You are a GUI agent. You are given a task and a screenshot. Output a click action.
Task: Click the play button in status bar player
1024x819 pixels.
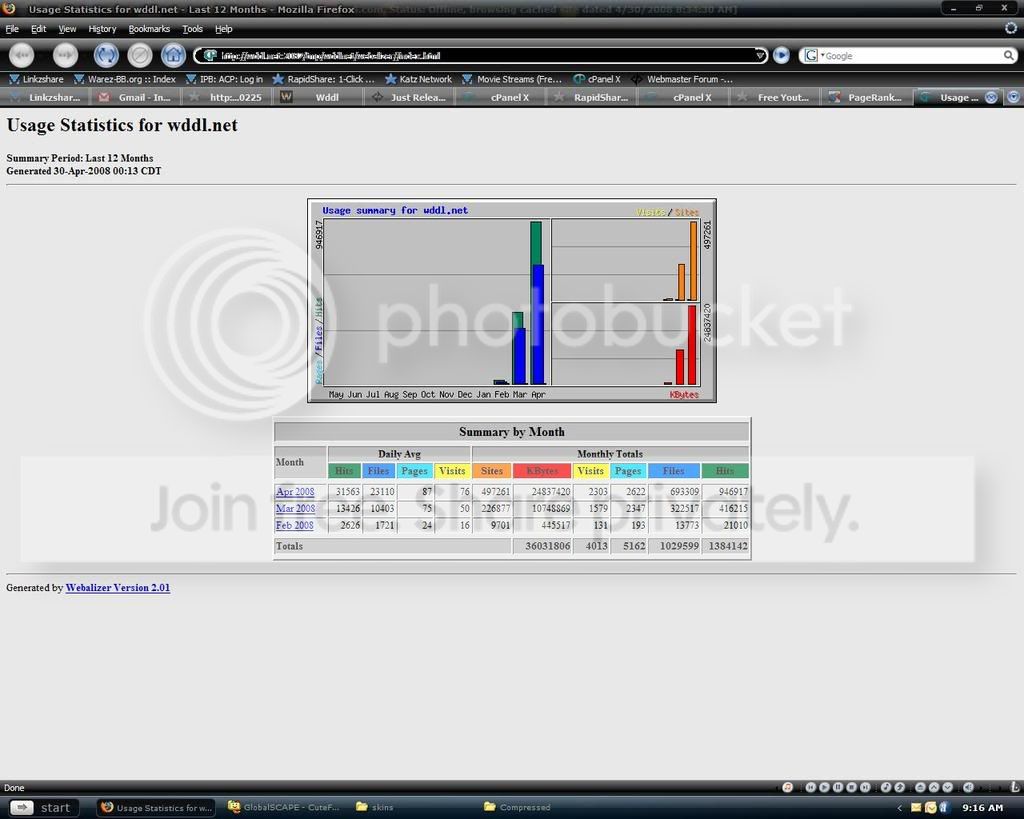pos(824,787)
